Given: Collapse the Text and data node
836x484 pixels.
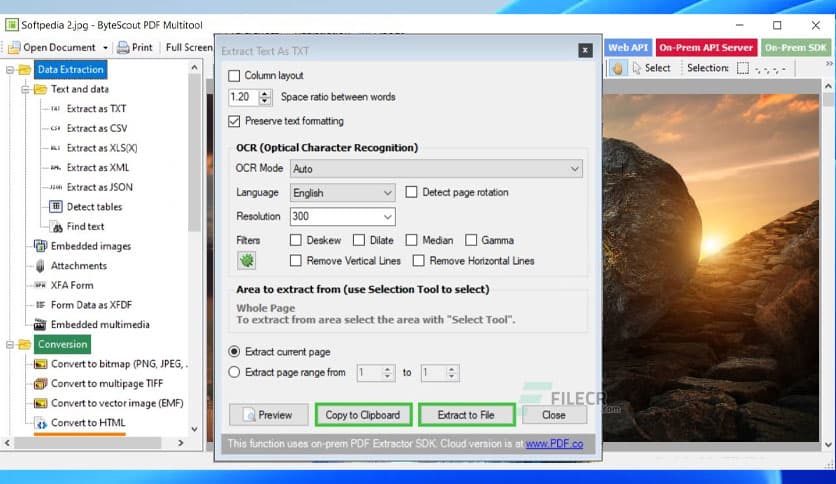Looking at the screenshot, I should point(25,90).
